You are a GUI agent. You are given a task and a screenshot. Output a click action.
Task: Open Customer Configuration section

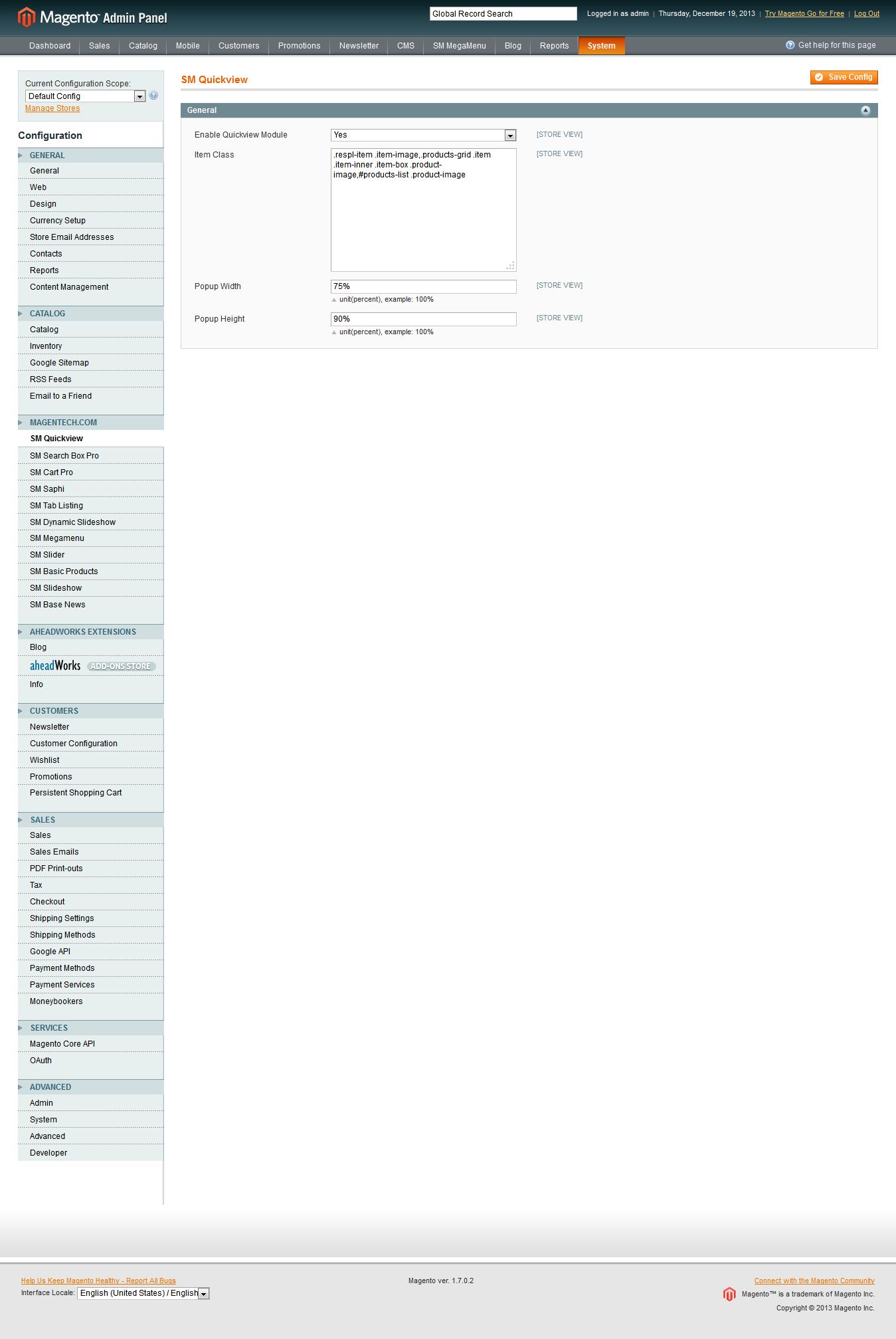(x=90, y=744)
